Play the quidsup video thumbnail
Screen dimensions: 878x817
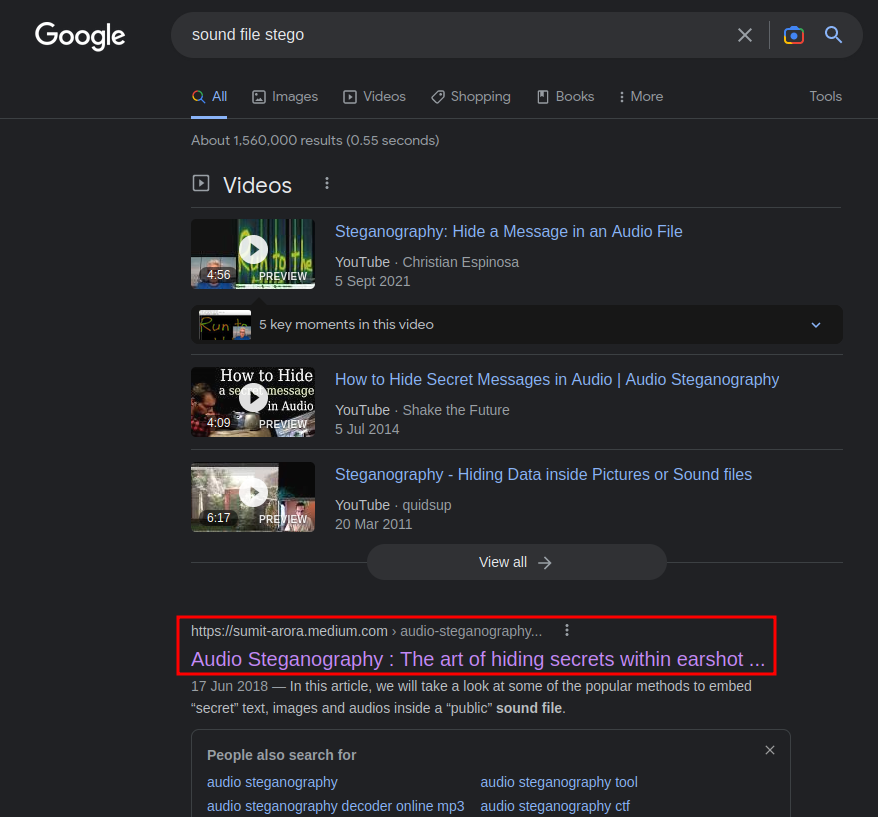pyautogui.click(x=253, y=497)
